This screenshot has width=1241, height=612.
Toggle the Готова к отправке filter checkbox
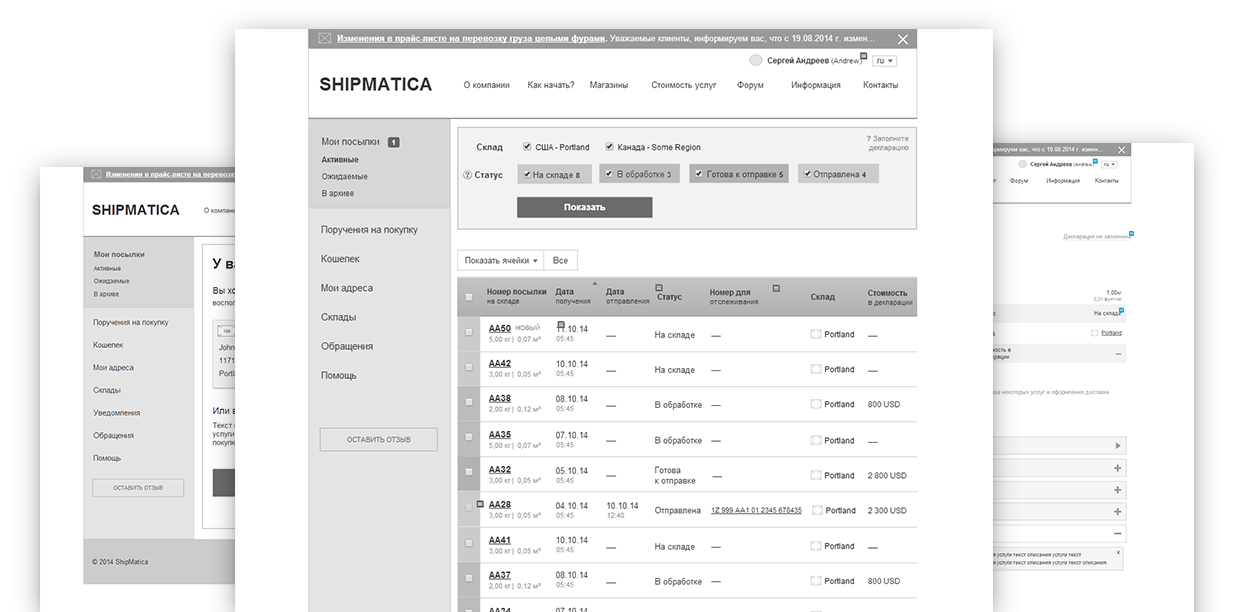coord(699,174)
